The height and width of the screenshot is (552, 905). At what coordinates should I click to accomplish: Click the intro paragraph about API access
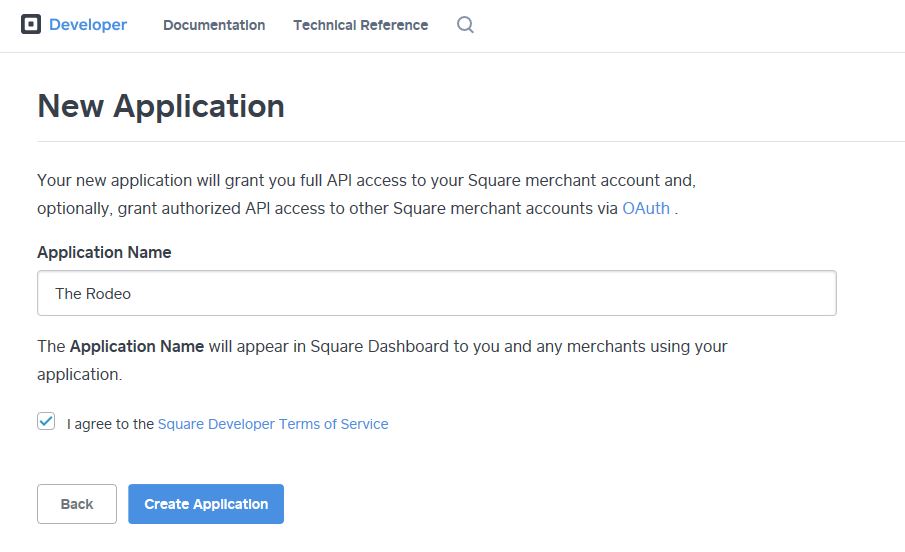367,194
